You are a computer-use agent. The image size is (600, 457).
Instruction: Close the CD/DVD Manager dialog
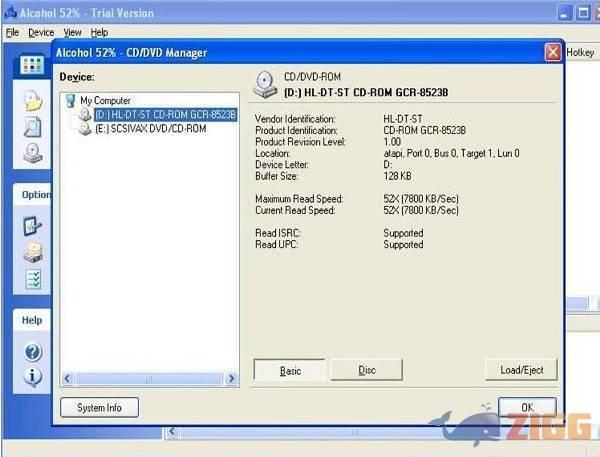click(x=552, y=52)
